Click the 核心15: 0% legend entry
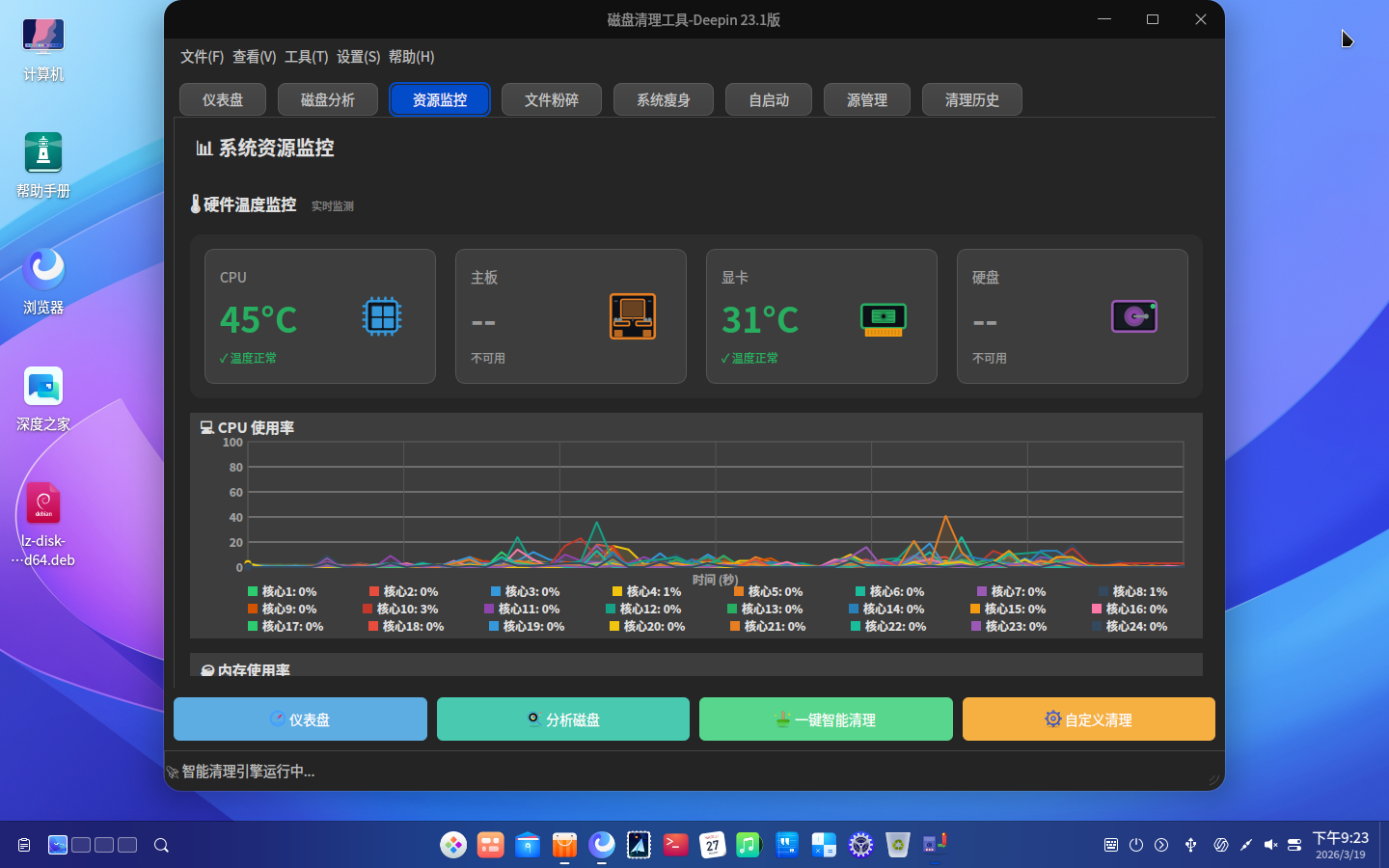 point(1008,609)
